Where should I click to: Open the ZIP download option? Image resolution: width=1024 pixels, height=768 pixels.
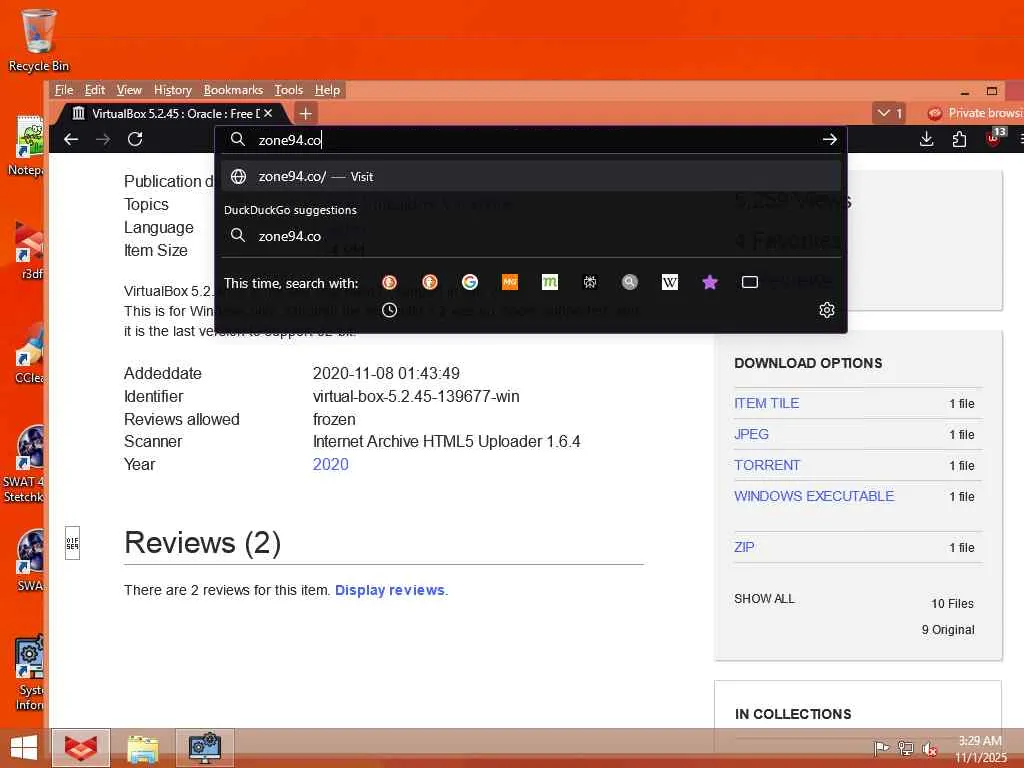point(744,547)
